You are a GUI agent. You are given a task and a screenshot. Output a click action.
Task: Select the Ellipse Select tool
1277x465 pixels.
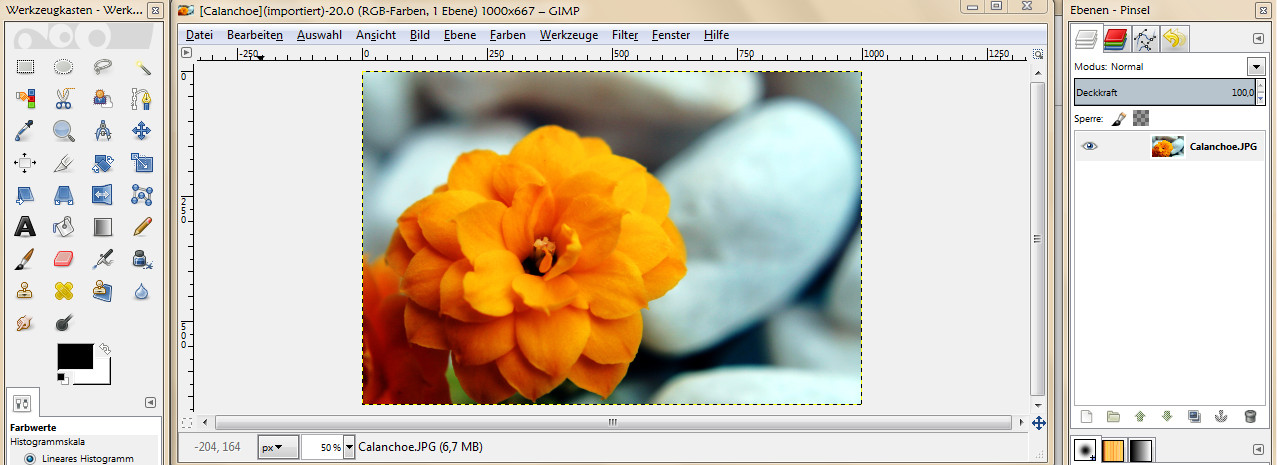(64, 67)
